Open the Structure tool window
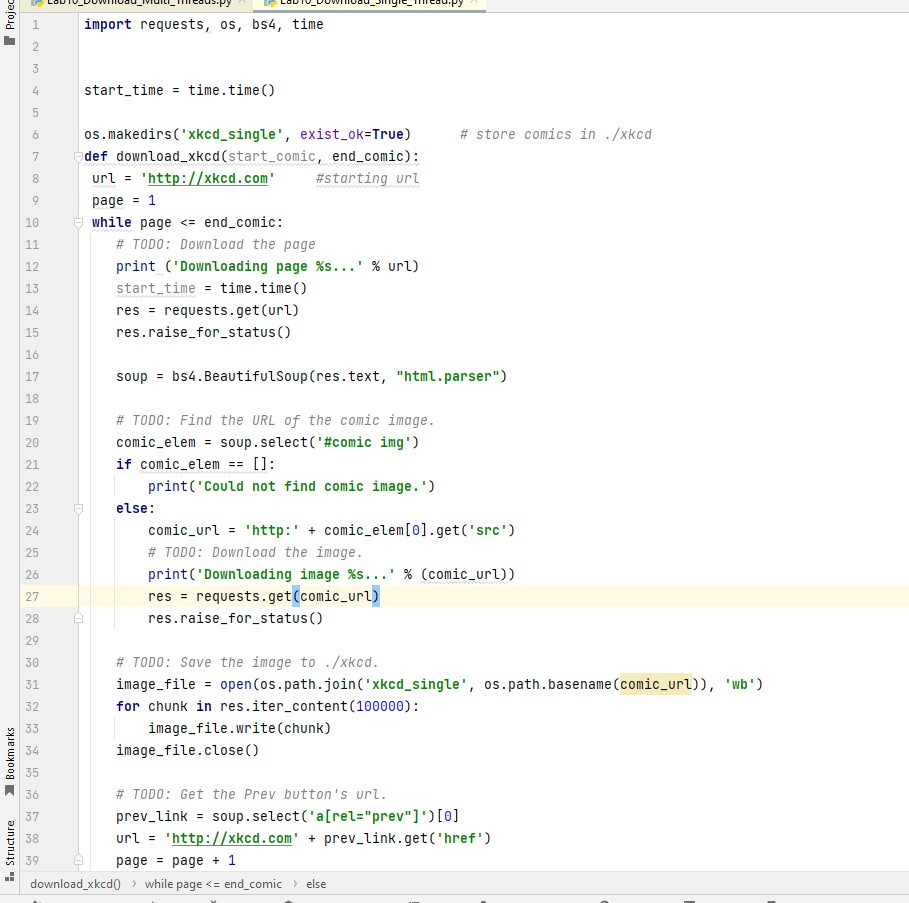The height and width of the screenshot is (903, 909). (x=9, y=850)
